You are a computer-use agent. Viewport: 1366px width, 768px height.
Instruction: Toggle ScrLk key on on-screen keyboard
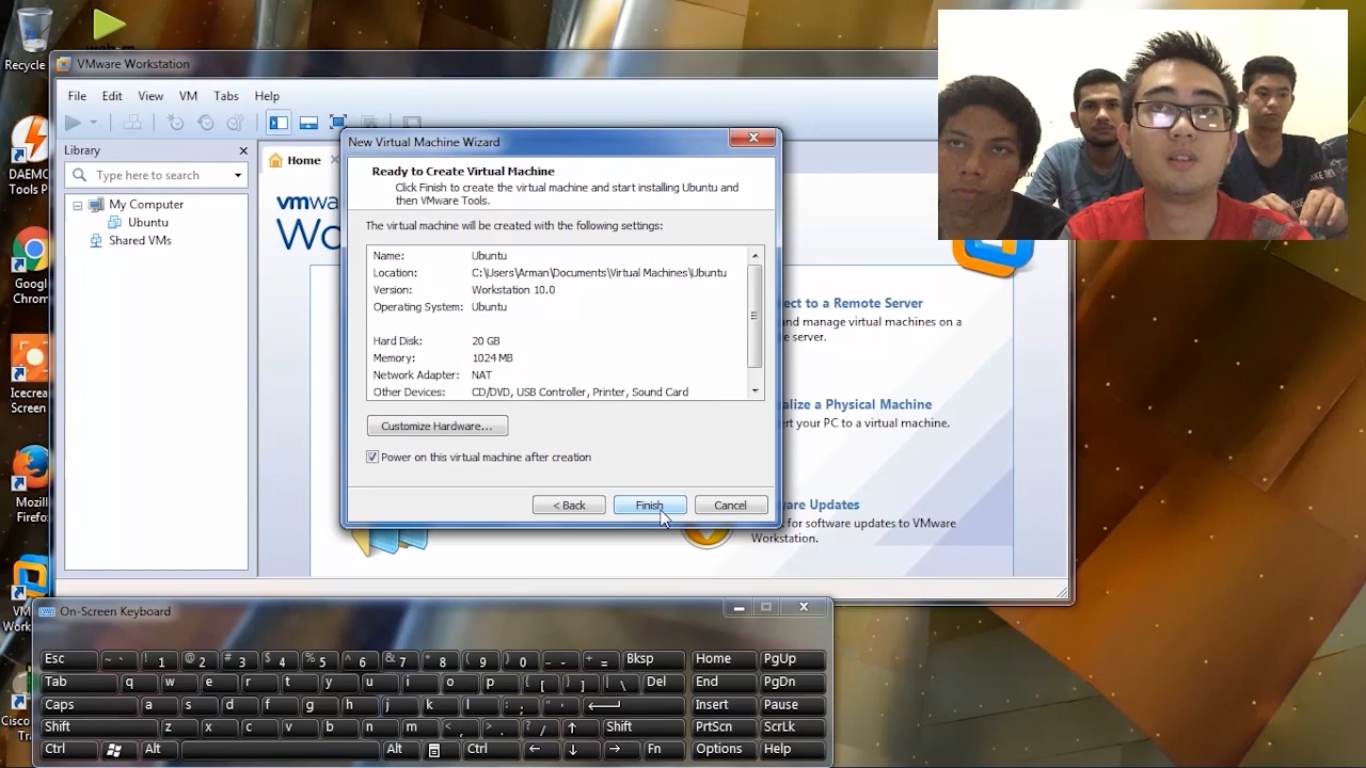(x=793, y=727)
